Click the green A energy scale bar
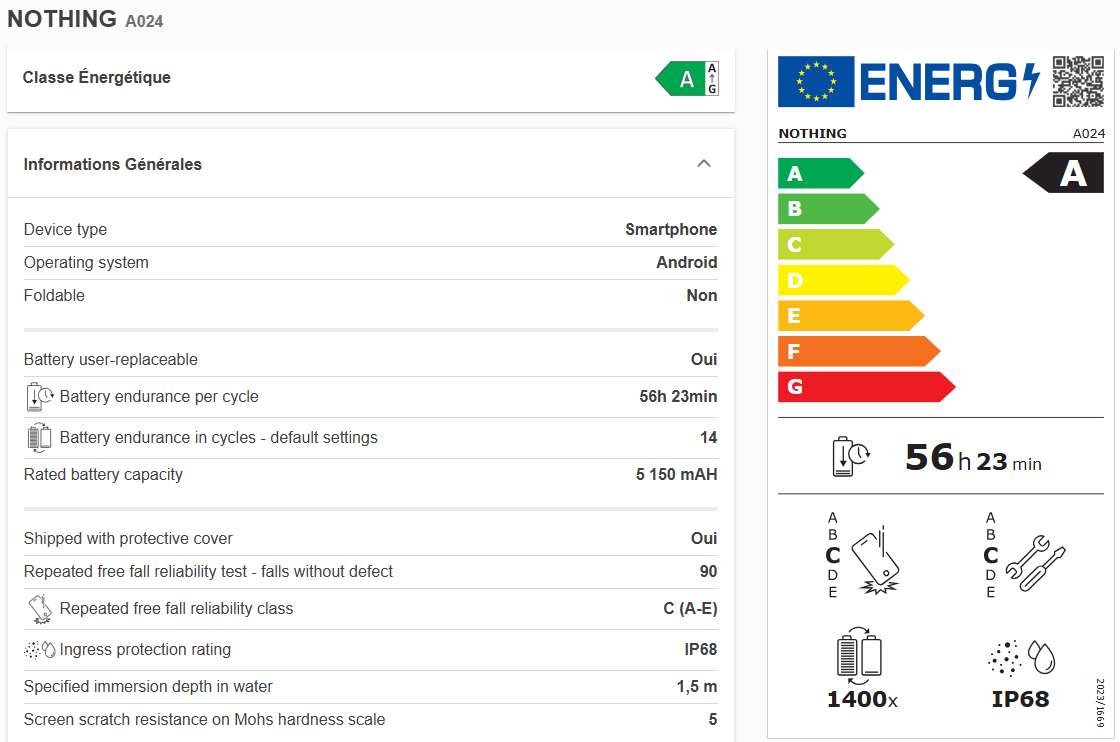The height and width of the screenshot is (742, 1120). (x=818, y=174)
